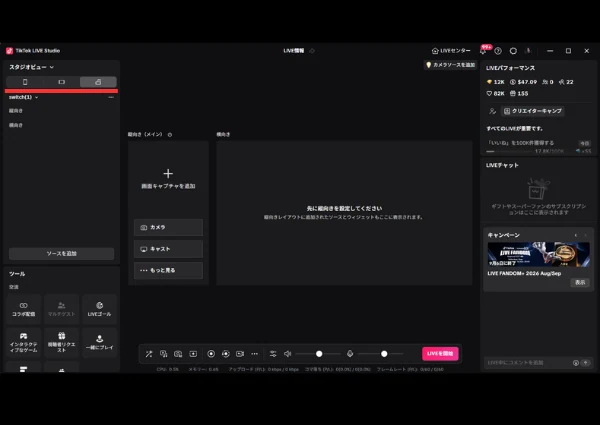Viewport: 600px width, 425px height.
Task: Open the 視聴者リクエスト tool
Action: pos(61,342)
